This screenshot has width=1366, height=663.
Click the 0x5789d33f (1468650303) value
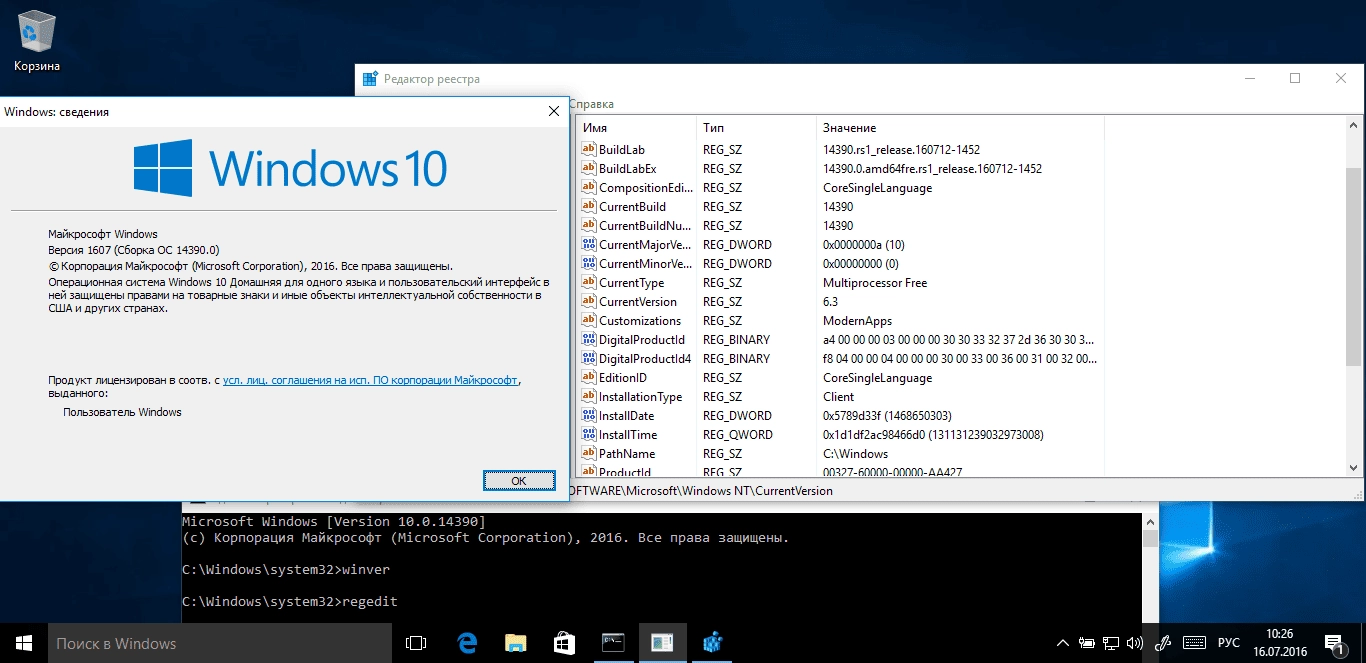coord(887,416)
